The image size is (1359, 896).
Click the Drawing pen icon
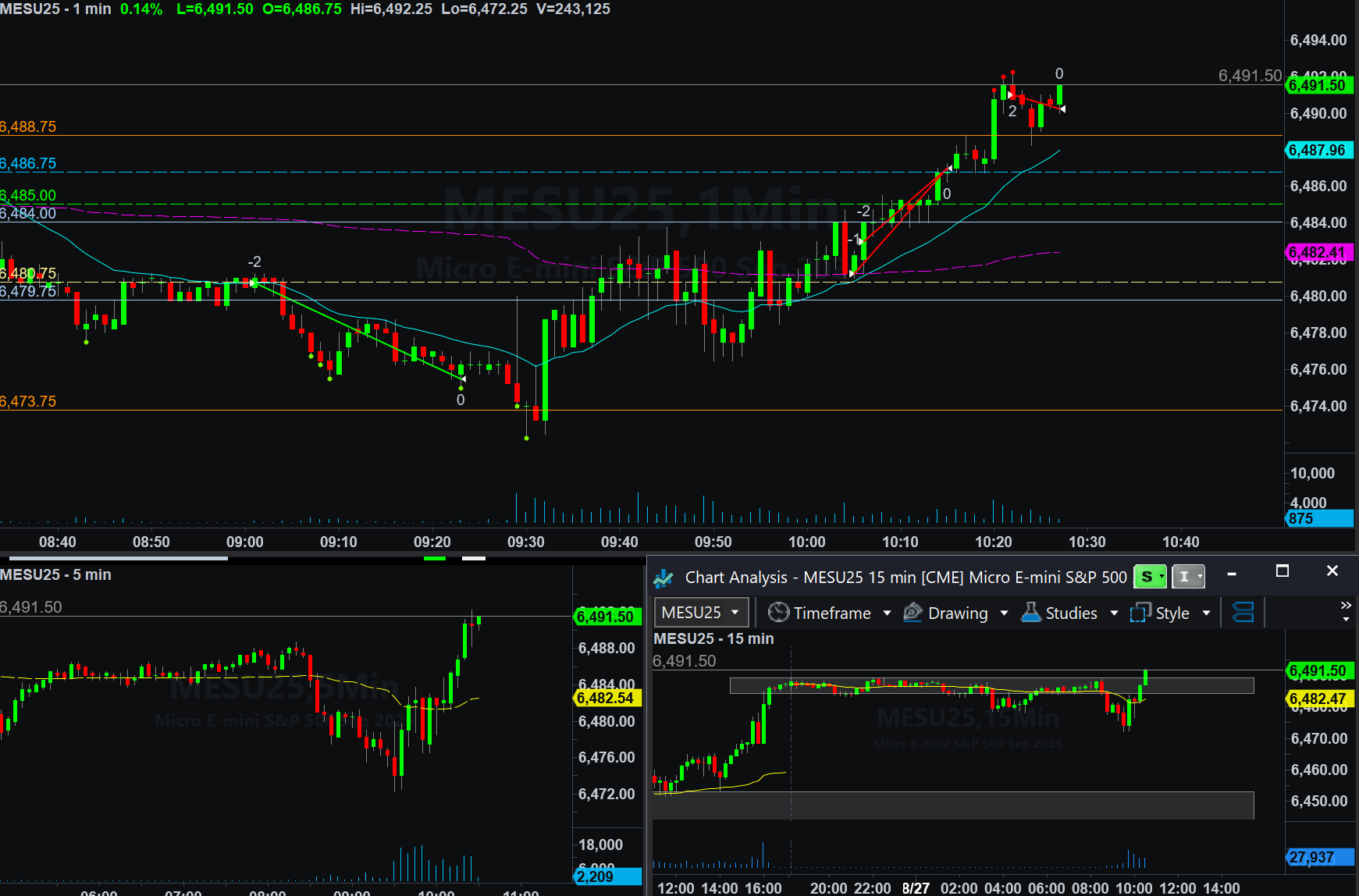point(913,613)
